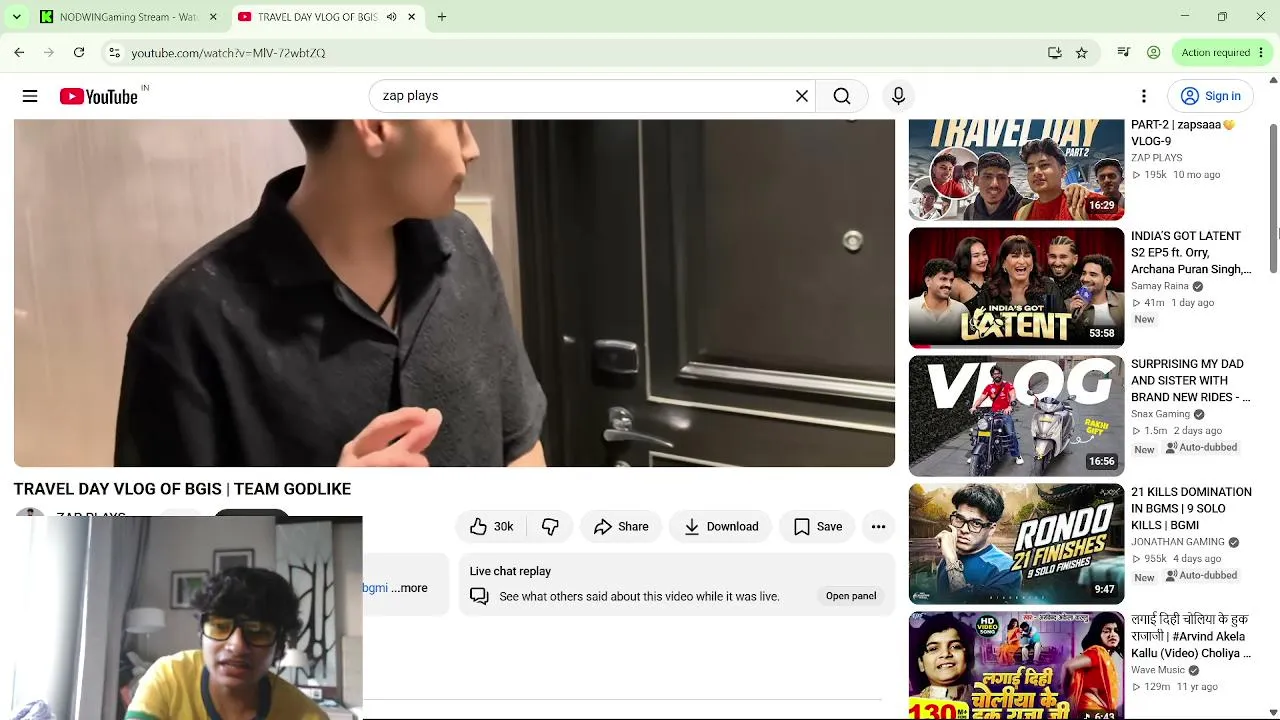Clear the 'zap plays' search text

click(802, 96)
